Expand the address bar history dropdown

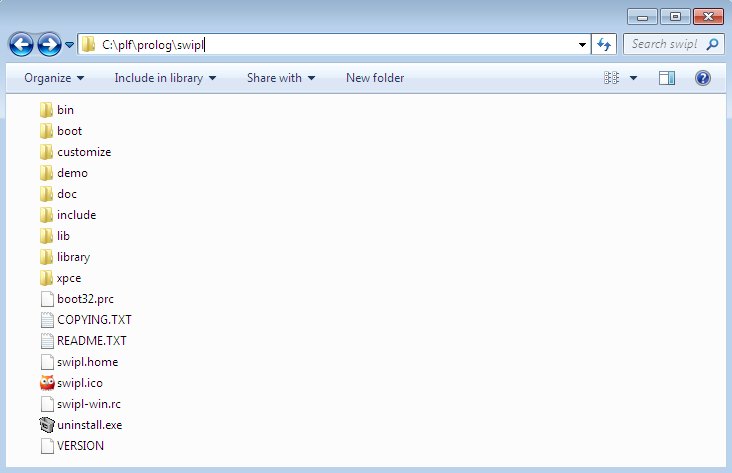pyautogui.click(x=582, y=45)
